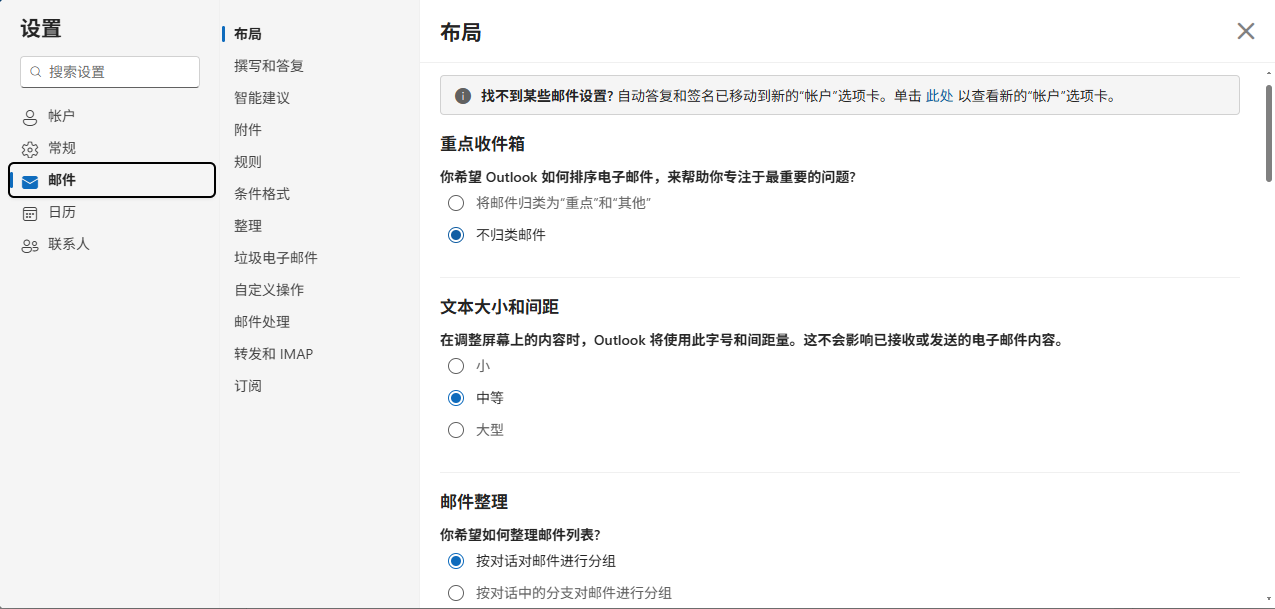Open the 日历 settings category
1275x609 pixels.
tap(112, 212)
